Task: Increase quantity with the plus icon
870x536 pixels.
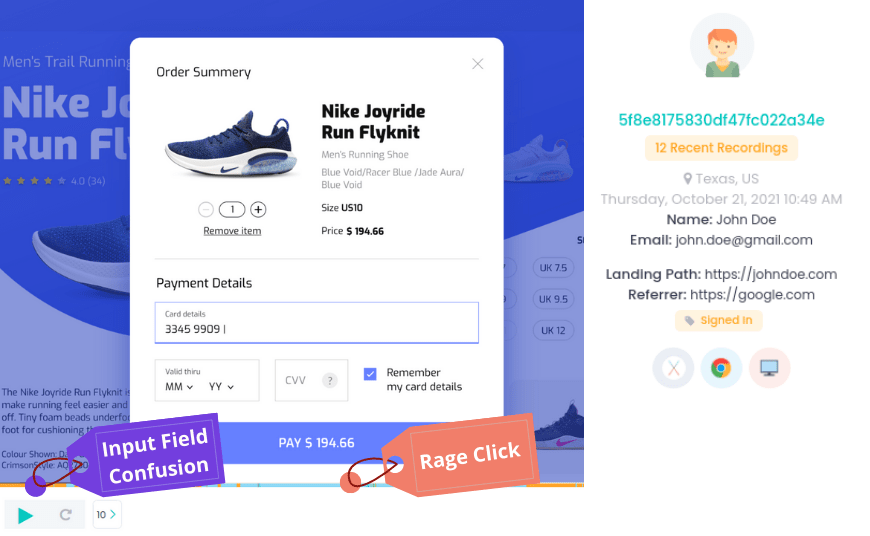Action: click(x=258, y=209)
